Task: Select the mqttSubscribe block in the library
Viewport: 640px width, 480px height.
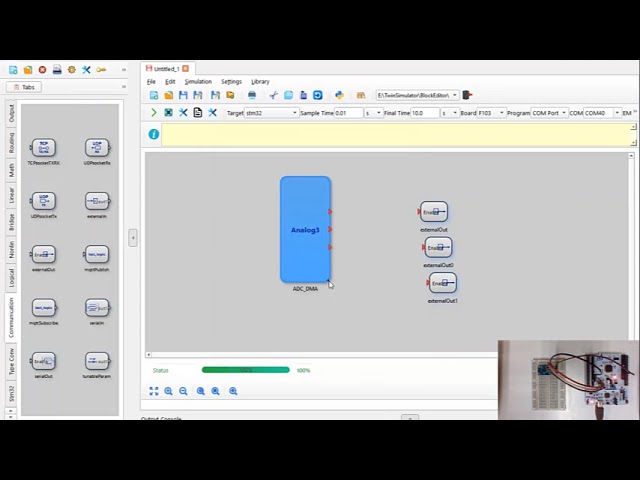Action: click(x=44, y=308)
